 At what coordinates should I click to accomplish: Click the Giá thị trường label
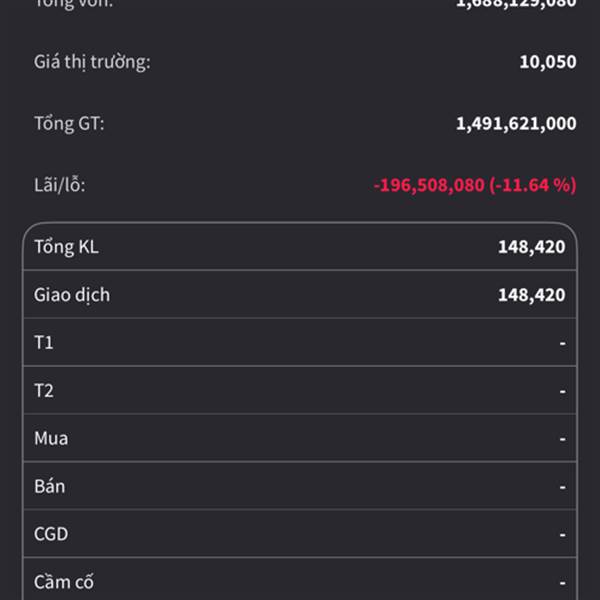[92, 62]
